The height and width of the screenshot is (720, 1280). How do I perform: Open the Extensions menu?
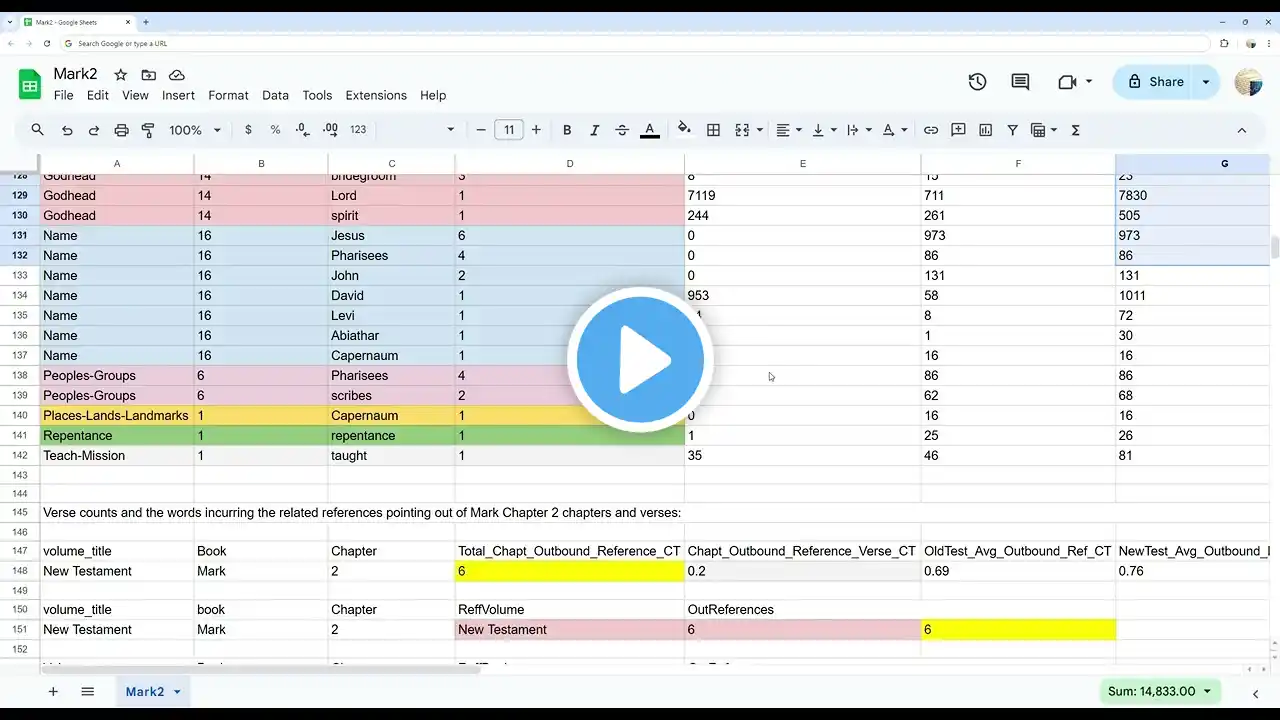376,95
